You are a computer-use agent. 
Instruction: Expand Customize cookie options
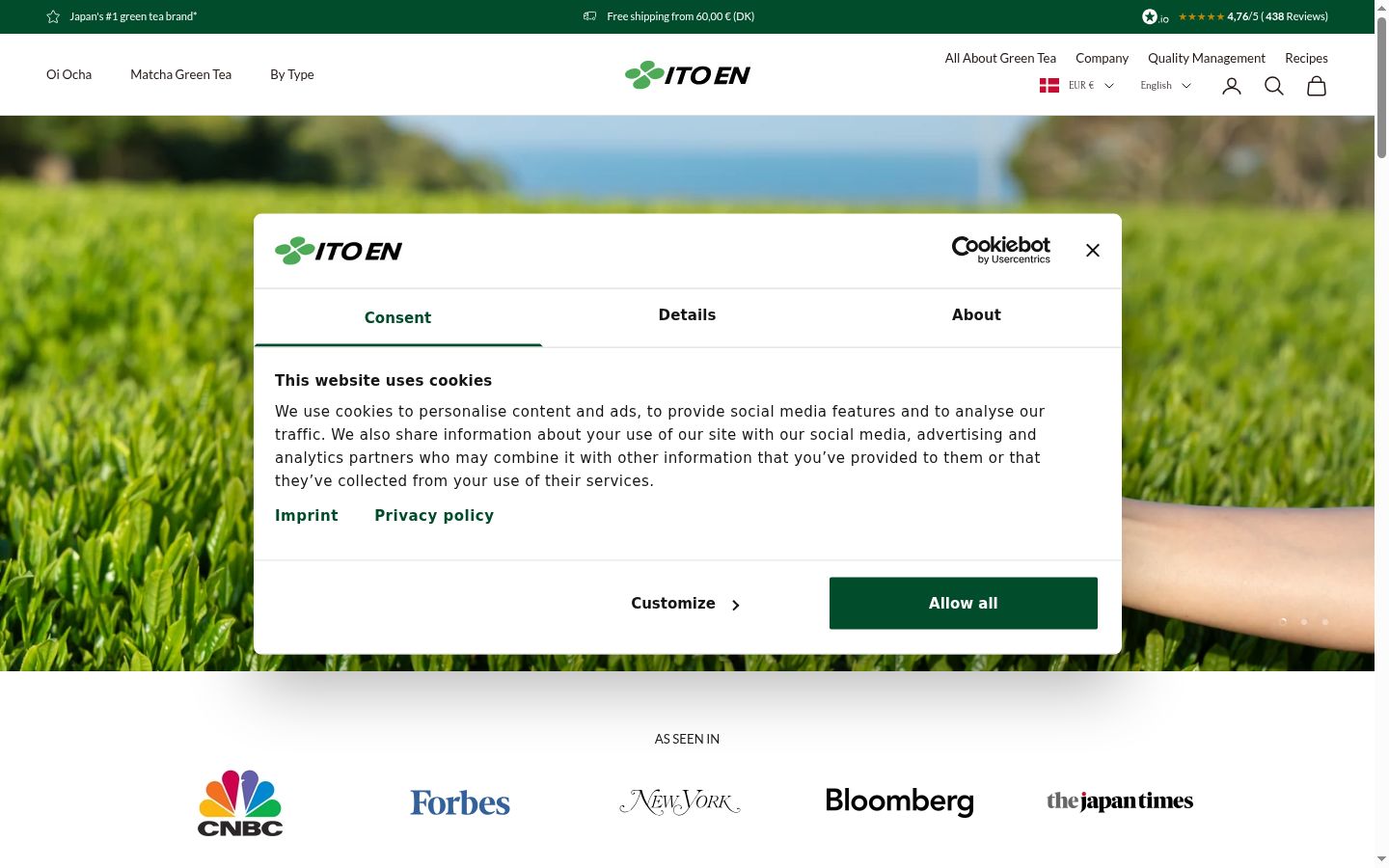tap(686, 604)
